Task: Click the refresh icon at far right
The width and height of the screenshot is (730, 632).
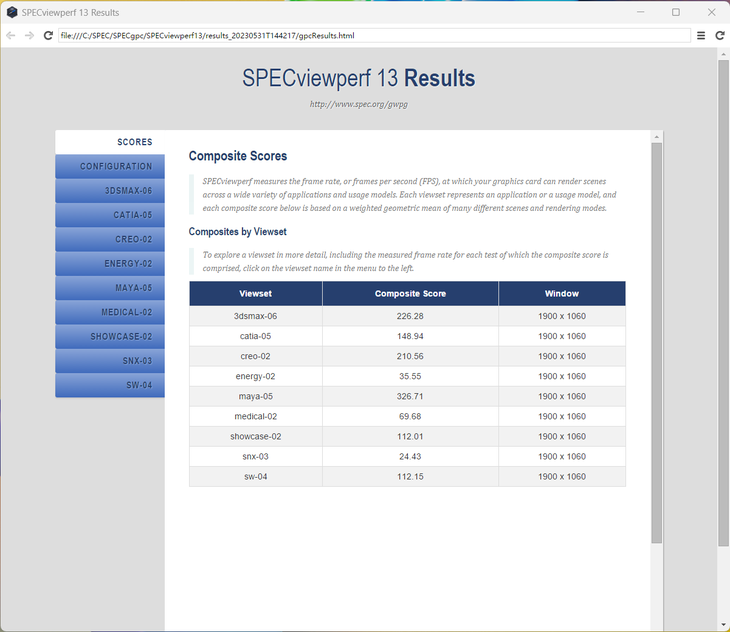Action: click(720, 36)
